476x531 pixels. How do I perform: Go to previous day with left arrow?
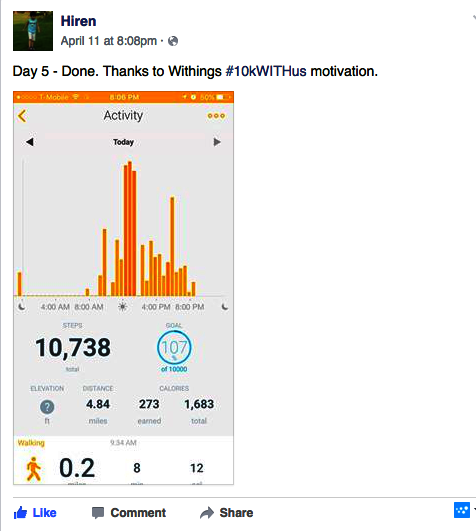[x=30, y=142]
